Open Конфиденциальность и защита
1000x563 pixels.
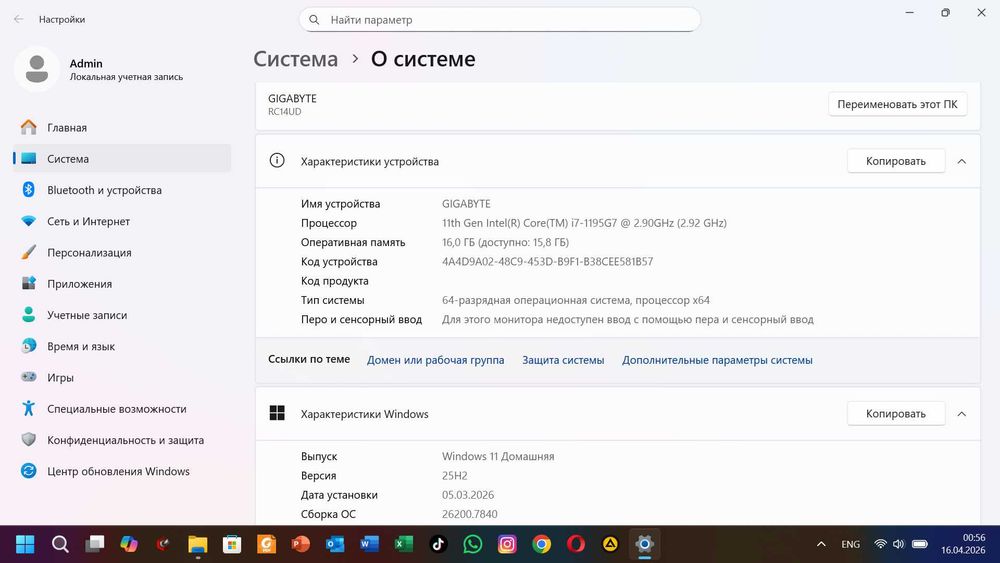point(121,440)
